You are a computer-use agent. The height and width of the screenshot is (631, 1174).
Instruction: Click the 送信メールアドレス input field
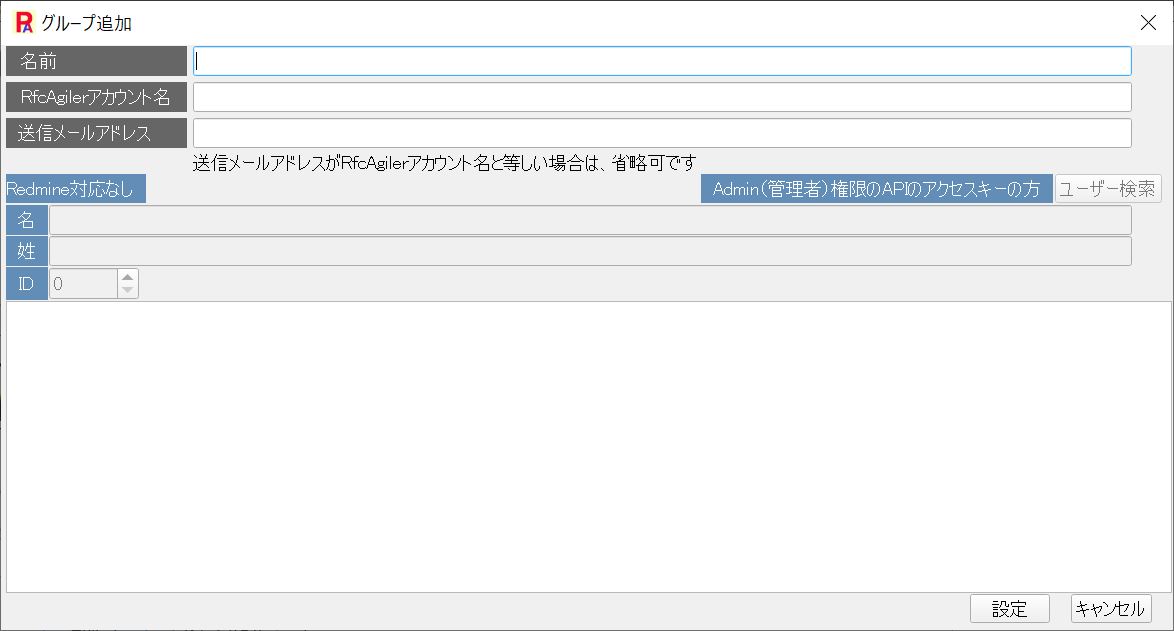pyautogui.click(x=662, y=133)
